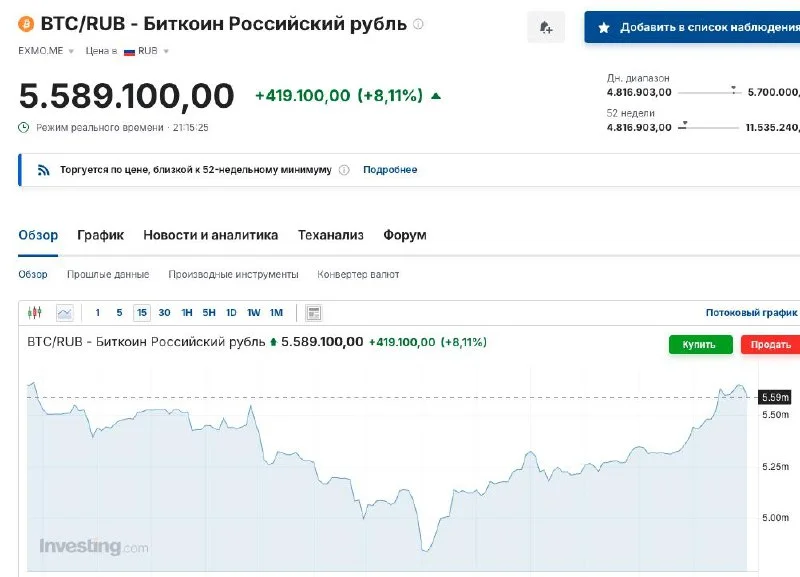This screenshot has width=800, height=577.
Task: Expand the EXMO.ME exchange dropdown
Action: point(43,50)
